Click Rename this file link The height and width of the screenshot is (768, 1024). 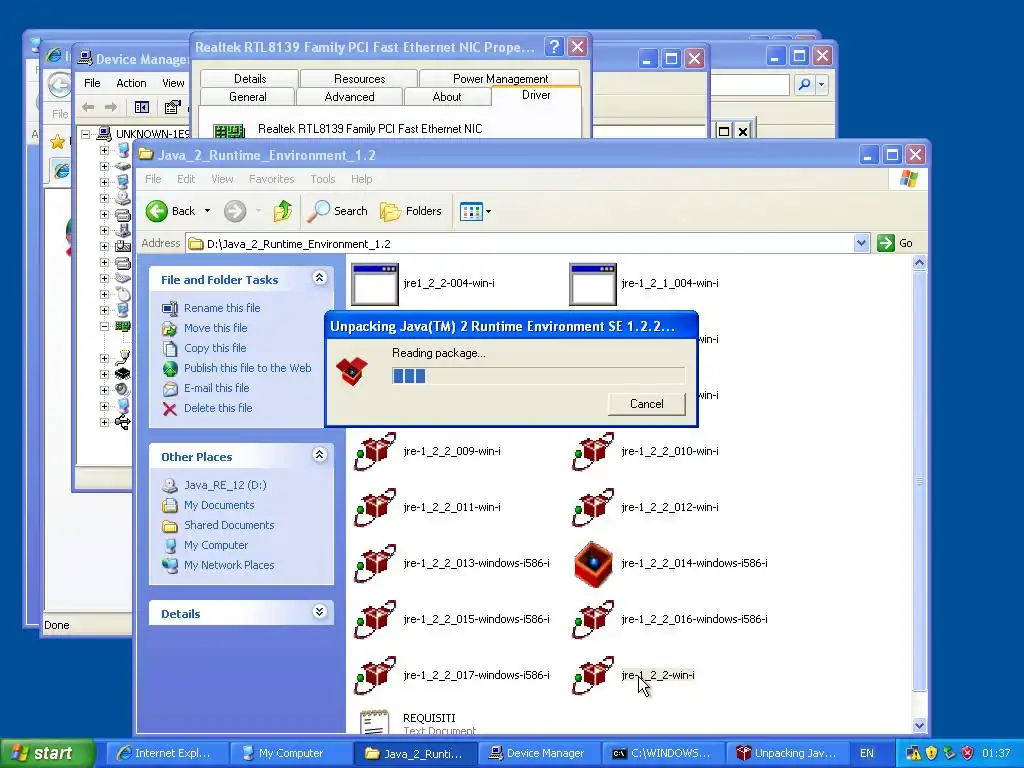(222, 308)
